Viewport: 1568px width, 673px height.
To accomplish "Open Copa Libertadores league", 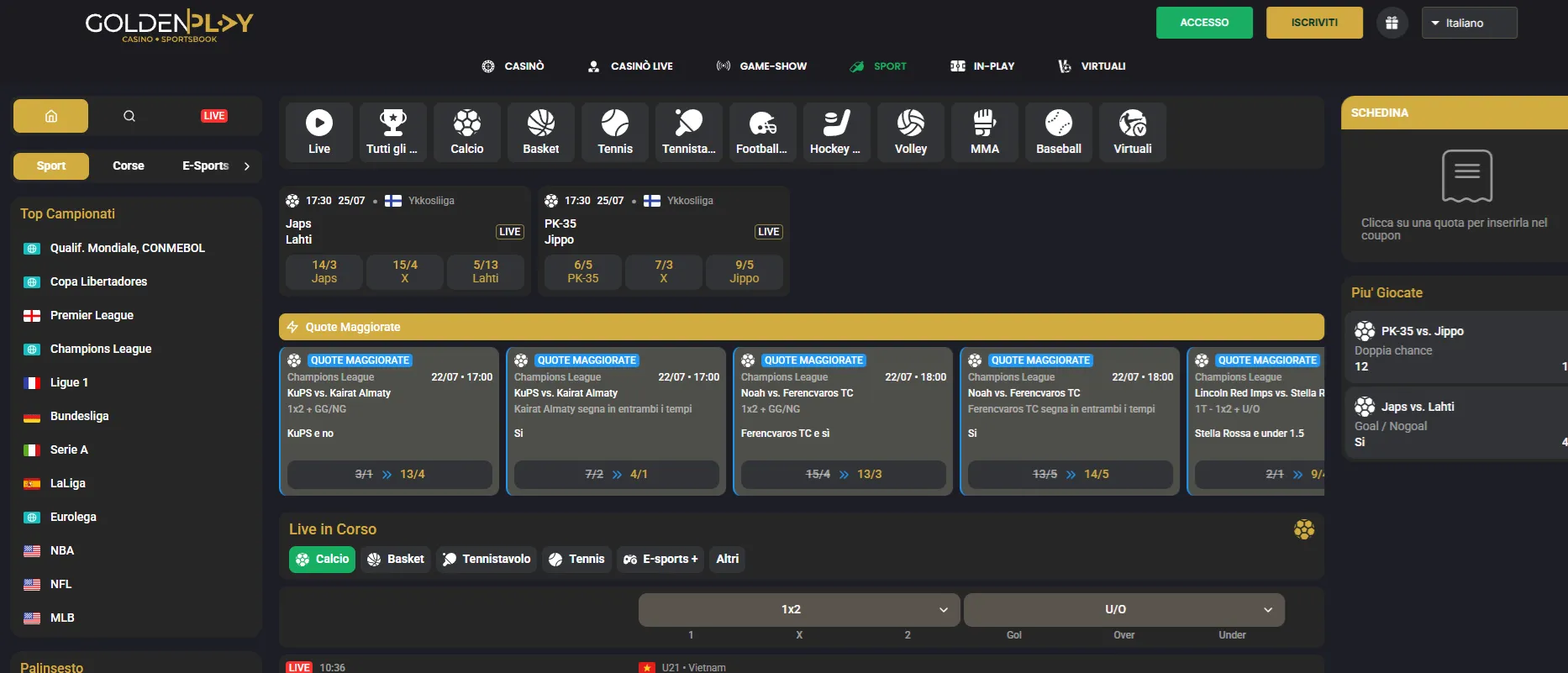I will click(98, 281).
